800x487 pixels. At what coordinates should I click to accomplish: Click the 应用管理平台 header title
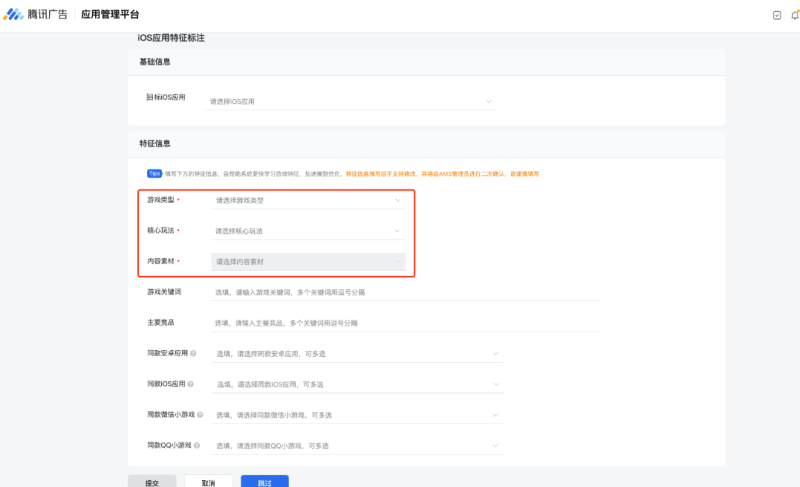coord(110,14)
